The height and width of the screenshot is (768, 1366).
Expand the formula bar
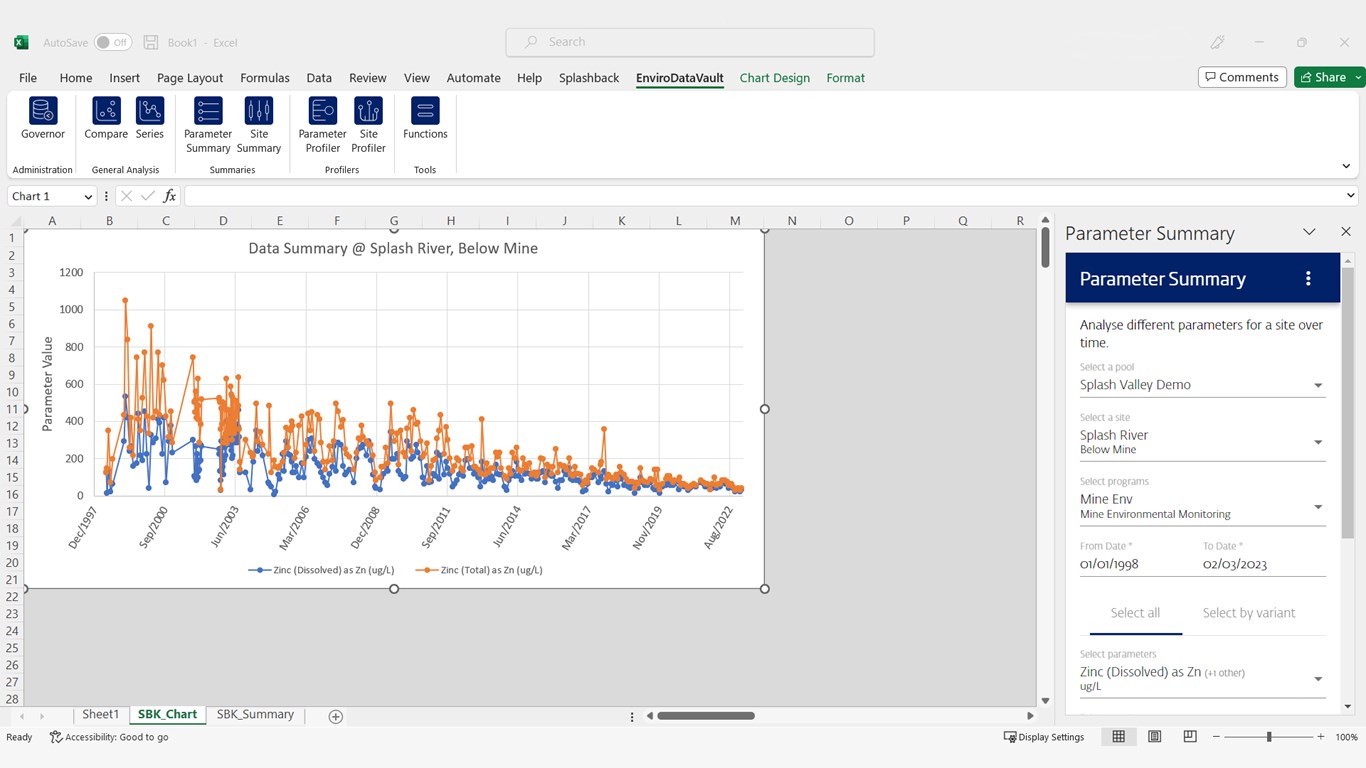coord(1351,196)
